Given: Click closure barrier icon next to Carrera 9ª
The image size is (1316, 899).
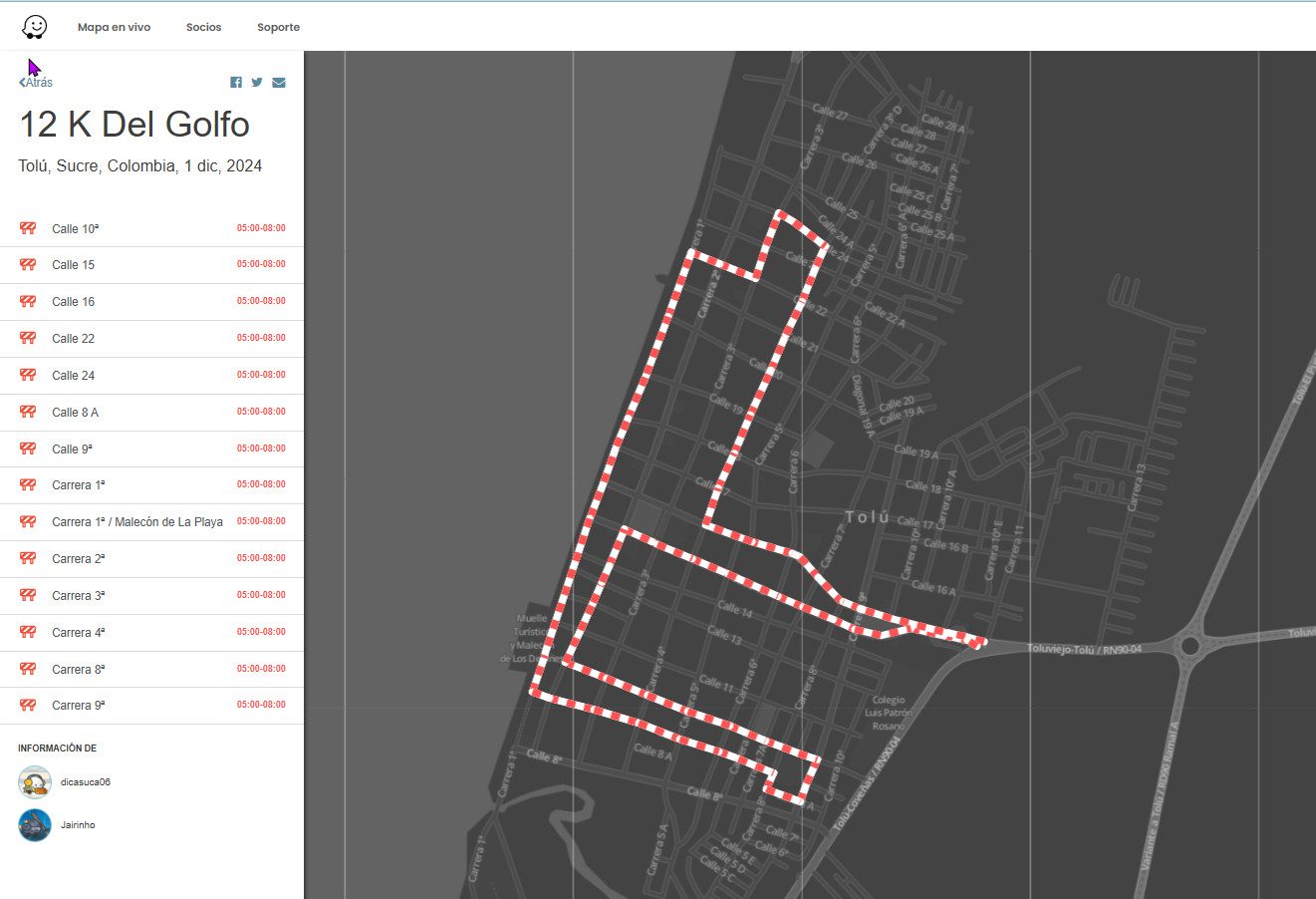Looking at the screenshot, I should (x=28, y=706).
